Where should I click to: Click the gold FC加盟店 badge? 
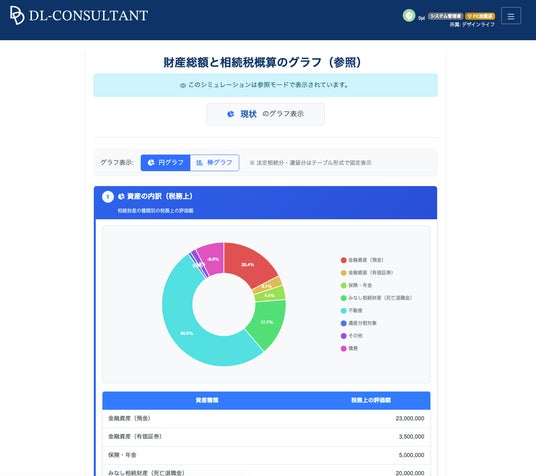point(480,16)
